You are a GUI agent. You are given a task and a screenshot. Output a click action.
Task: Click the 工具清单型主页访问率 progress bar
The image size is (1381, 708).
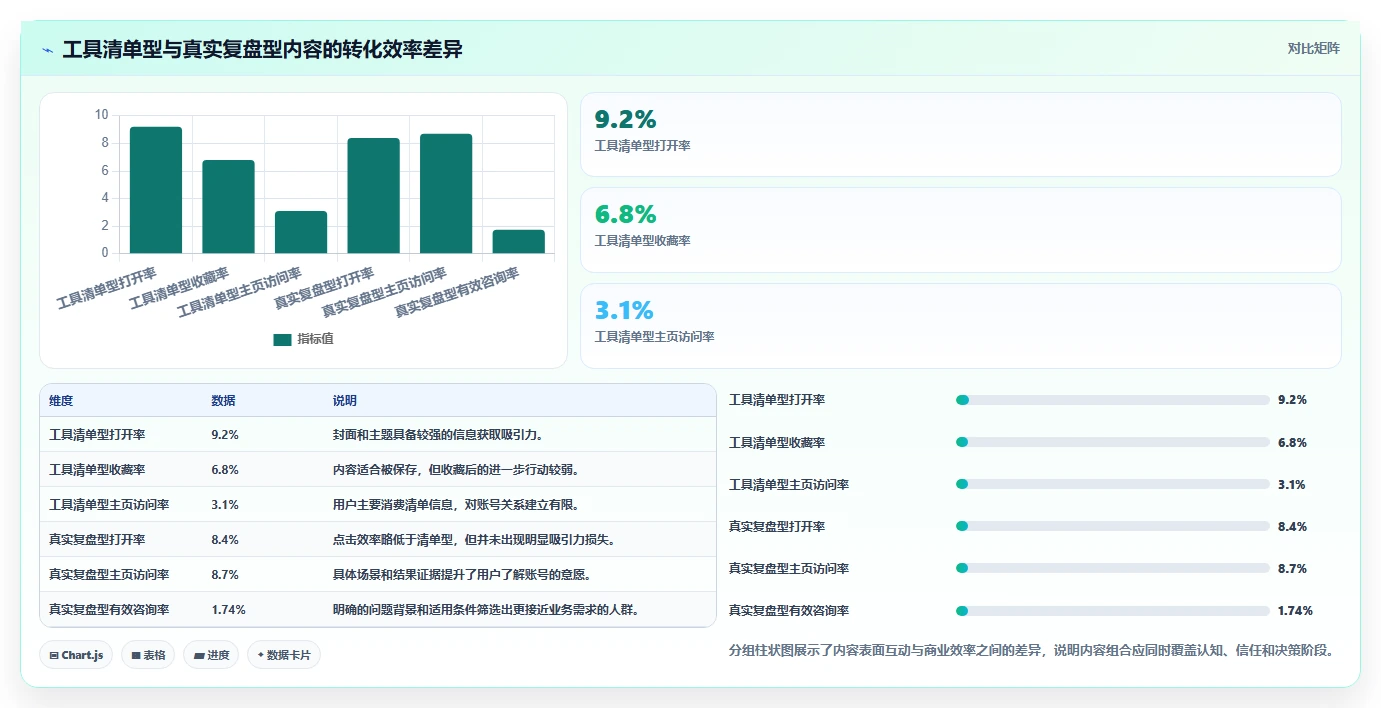pos(1113,484)
